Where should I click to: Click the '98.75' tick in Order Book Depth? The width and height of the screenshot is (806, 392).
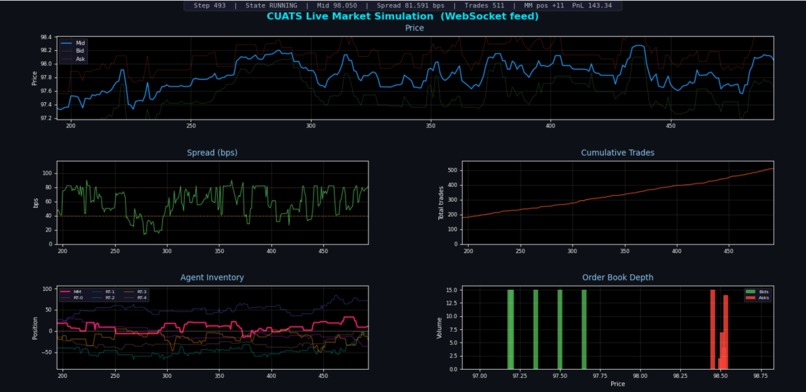coord(760,376)
